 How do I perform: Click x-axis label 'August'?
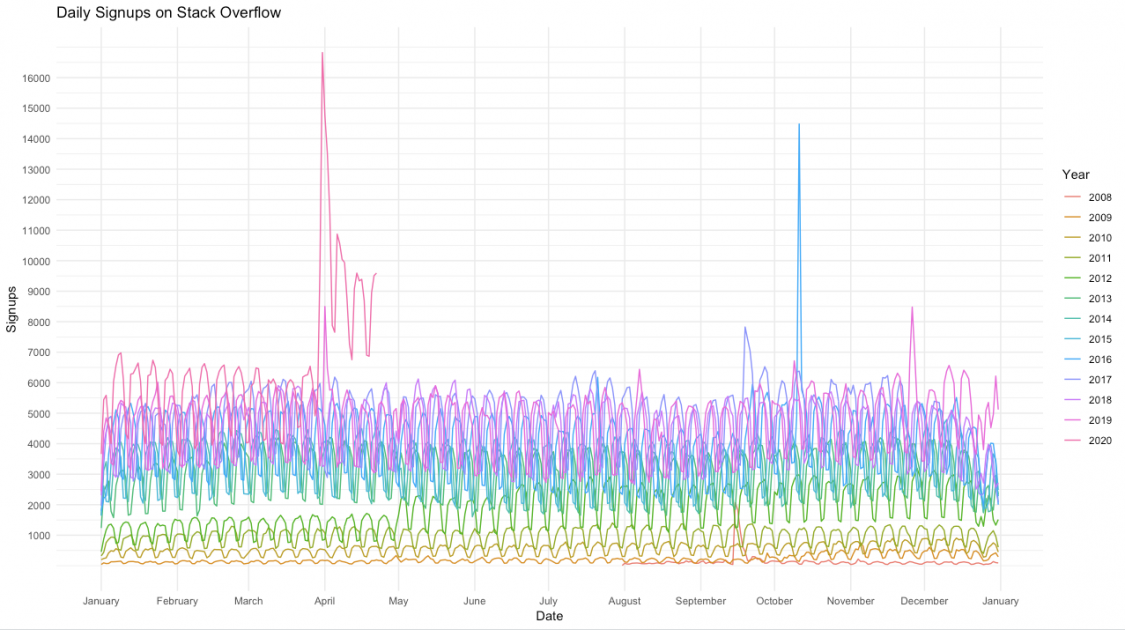[624, 601]
